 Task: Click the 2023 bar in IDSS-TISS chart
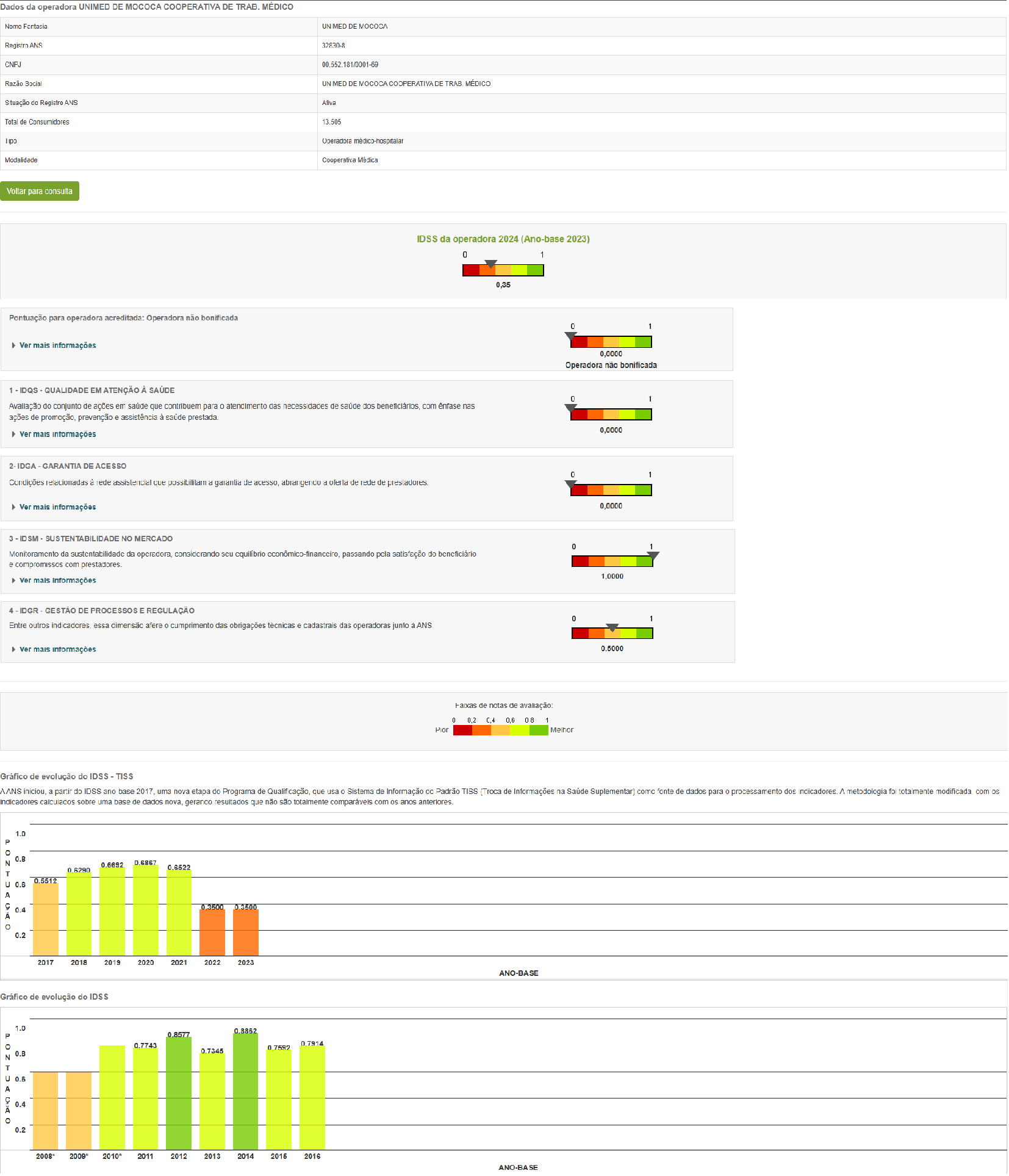coord(246,933)
